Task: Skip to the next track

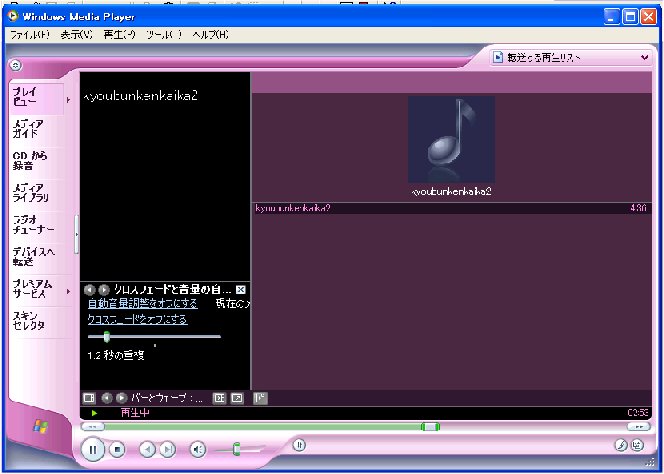Action: click(168, 449)
